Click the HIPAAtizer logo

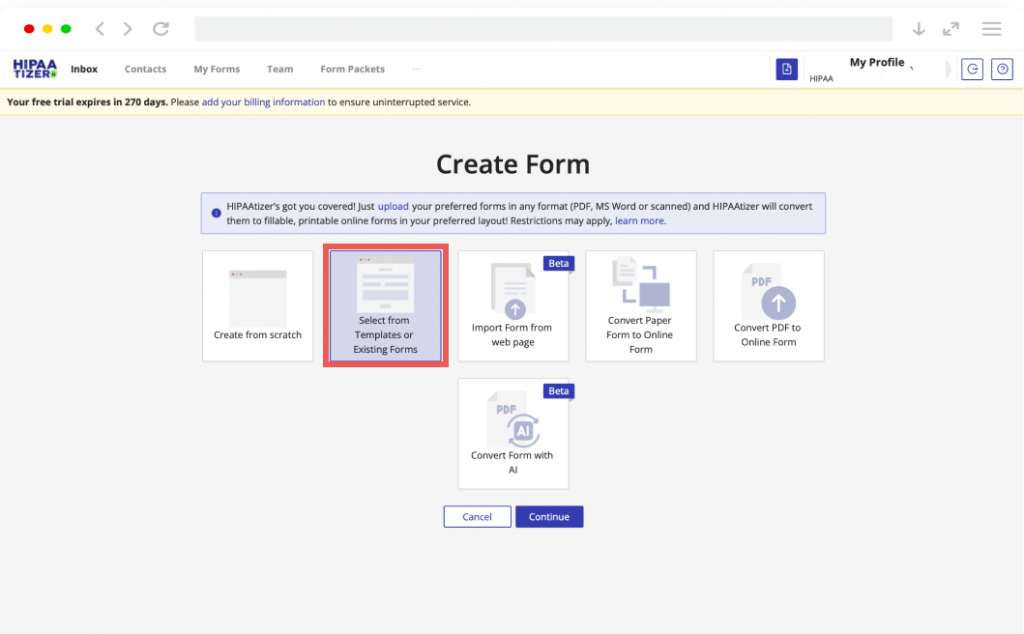click(x=33, y=68)
